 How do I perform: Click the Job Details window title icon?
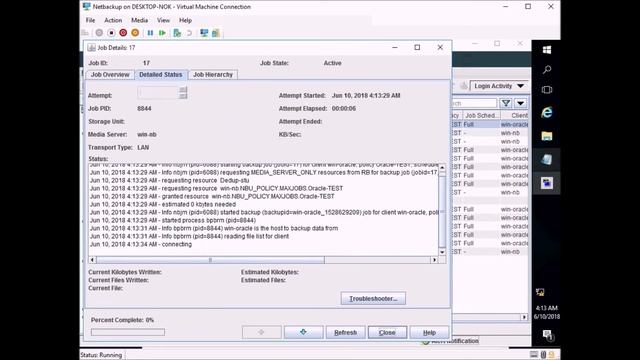point(91,48)
